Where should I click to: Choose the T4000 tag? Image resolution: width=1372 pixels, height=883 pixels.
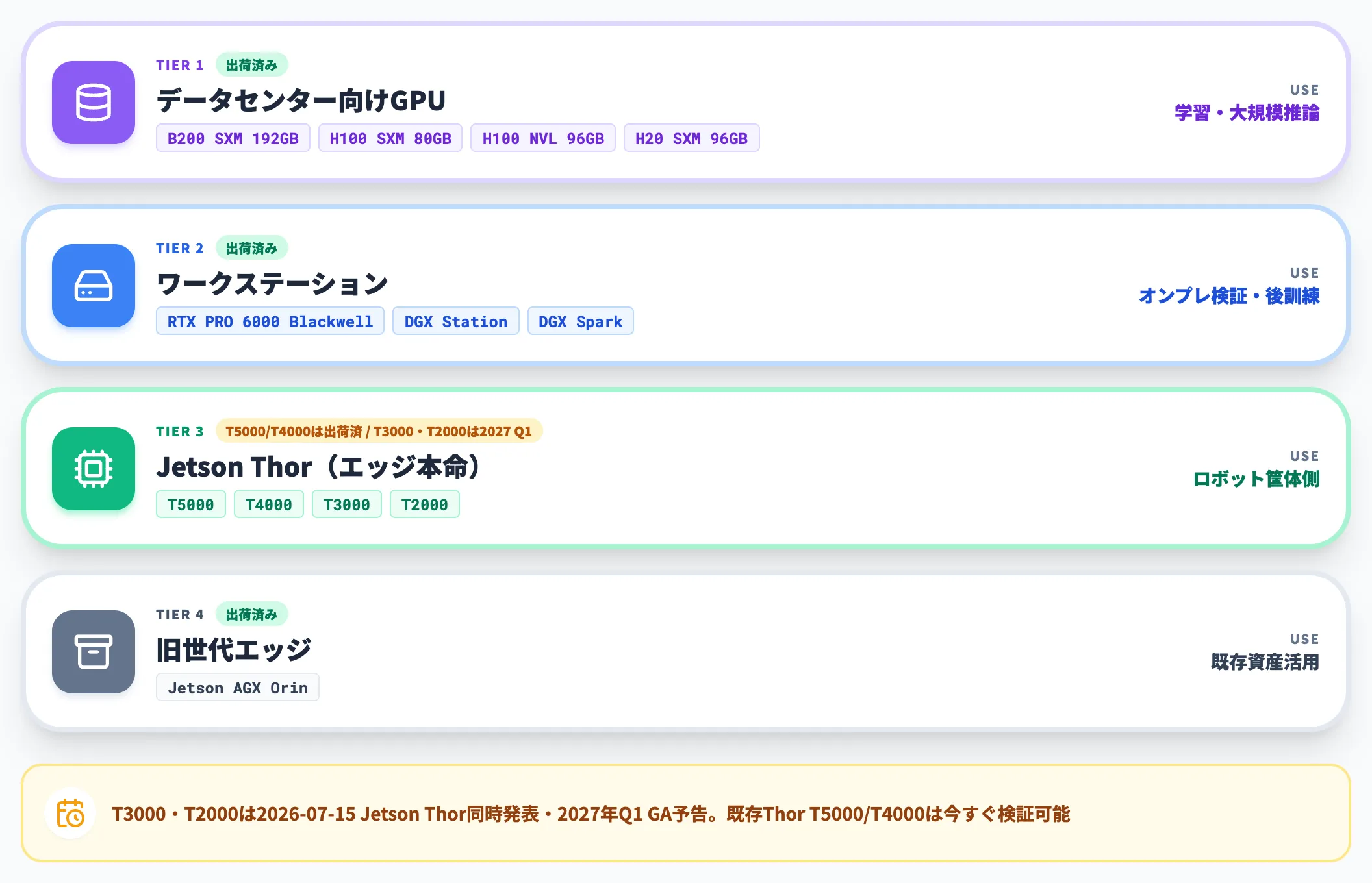pyautogui.click(x=269, y=504)
